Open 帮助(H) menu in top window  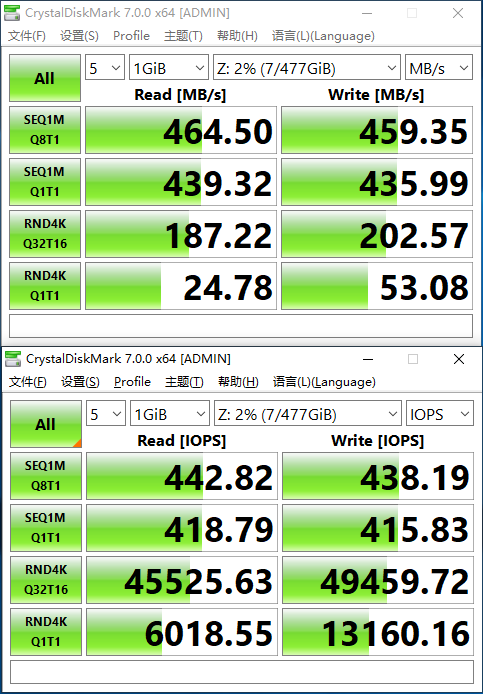237,36
